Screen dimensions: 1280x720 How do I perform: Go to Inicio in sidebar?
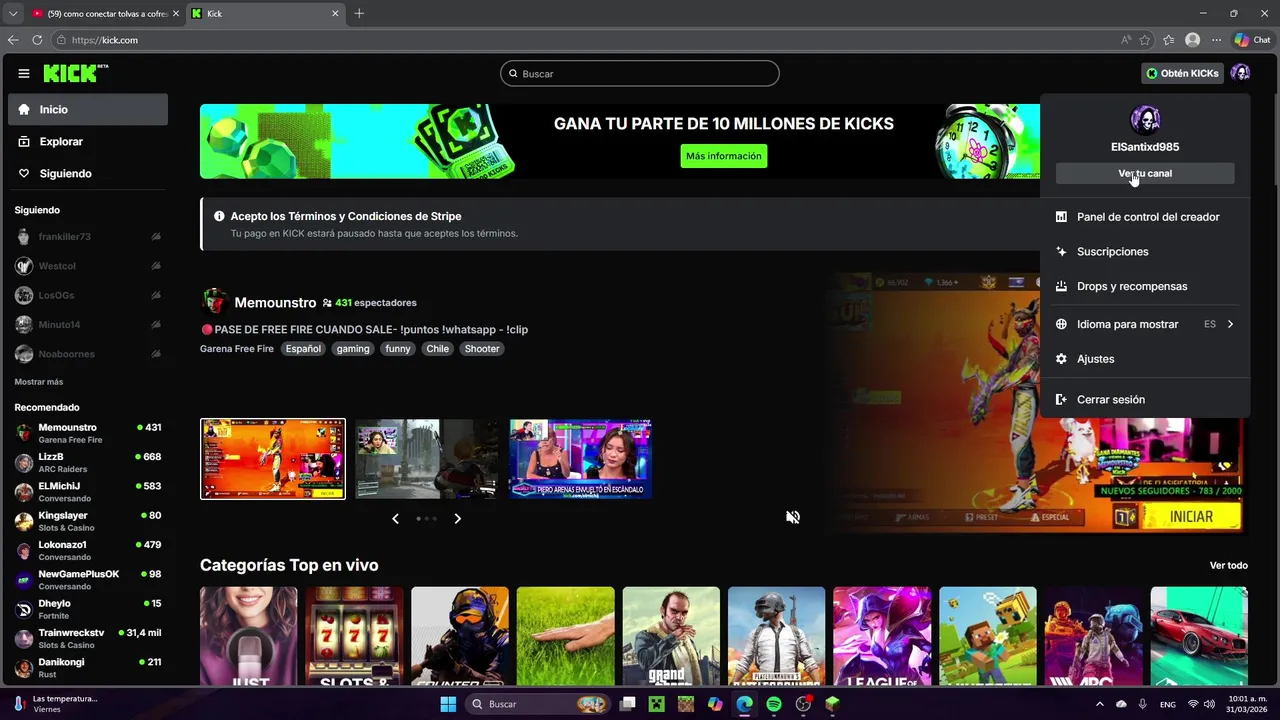tap(88, 110)
